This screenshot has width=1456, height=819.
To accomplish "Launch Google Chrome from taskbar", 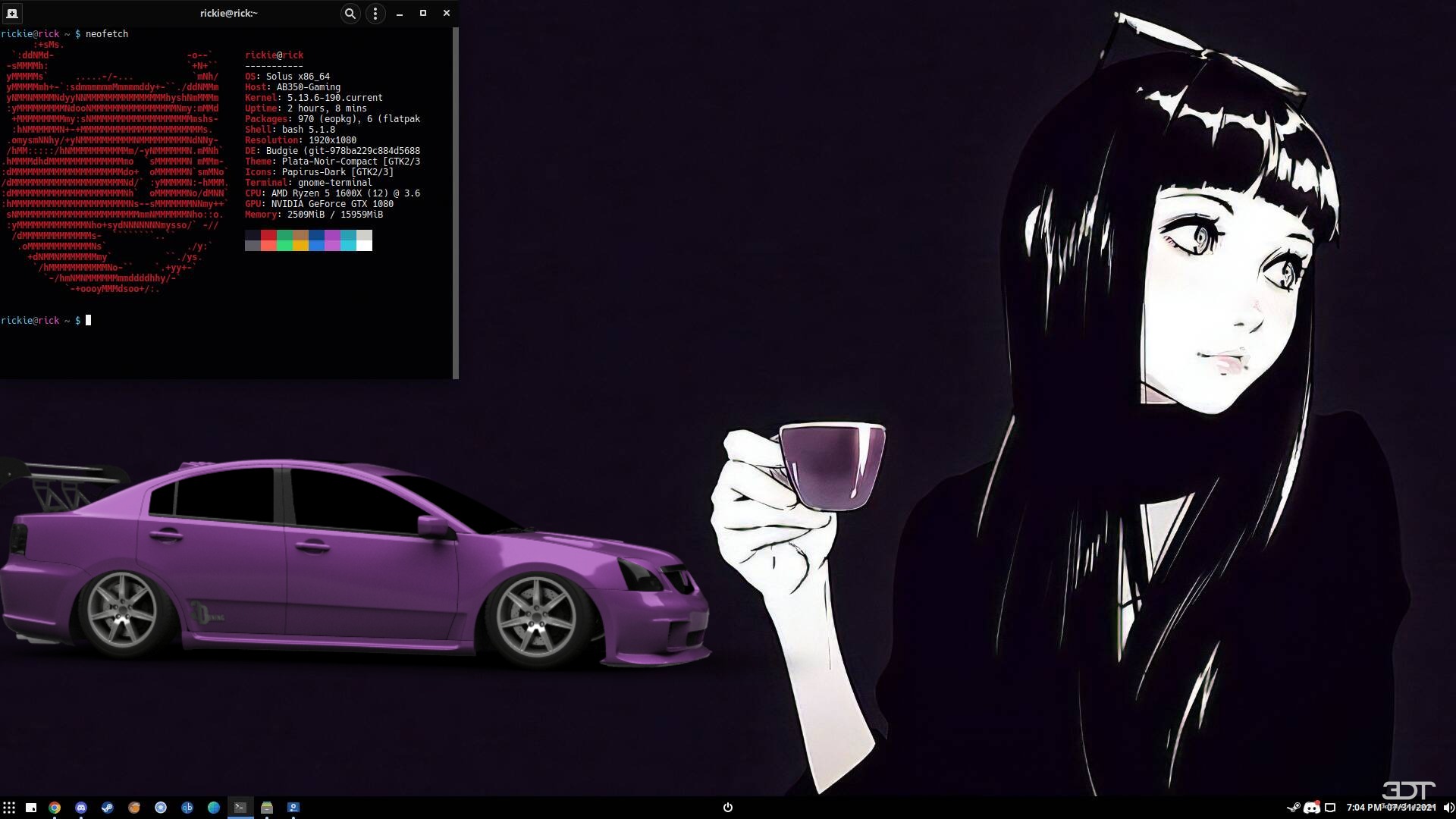I will 55,808.
